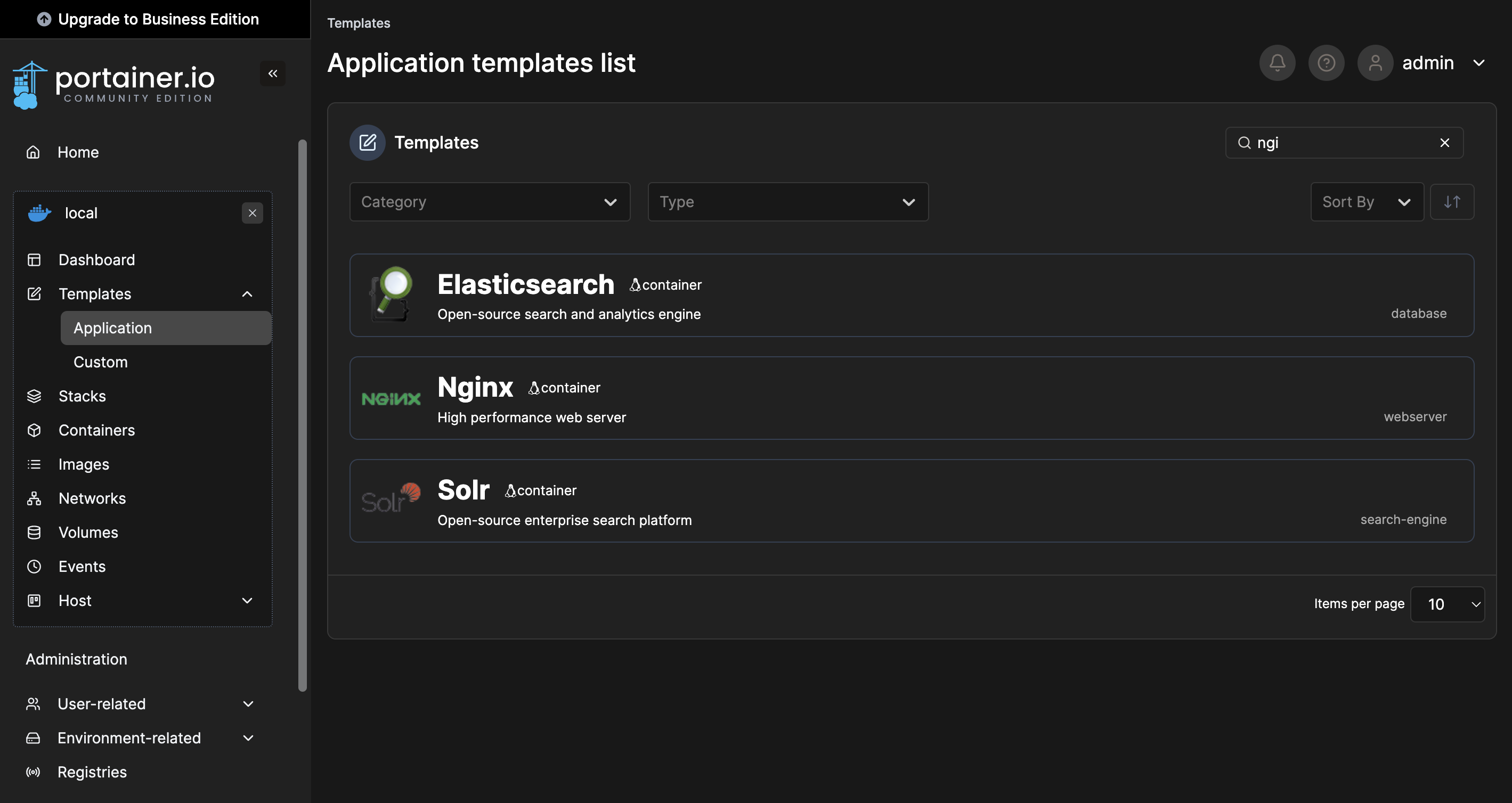The image size is (1512, 803).
Task: Open Networks in the sidebar
Action: [x=92, y=498]
